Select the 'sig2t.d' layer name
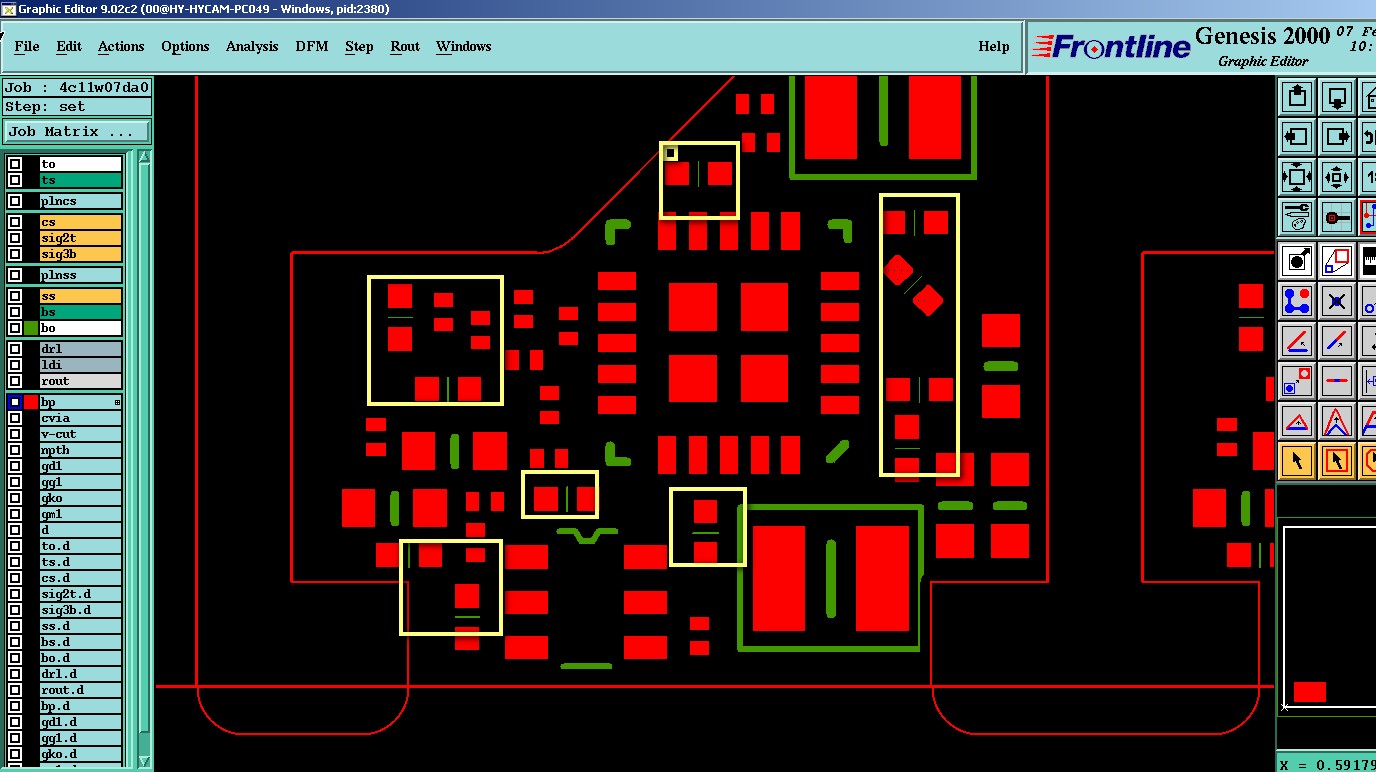This screenshot has width=1376, height=772. [80, 594]
